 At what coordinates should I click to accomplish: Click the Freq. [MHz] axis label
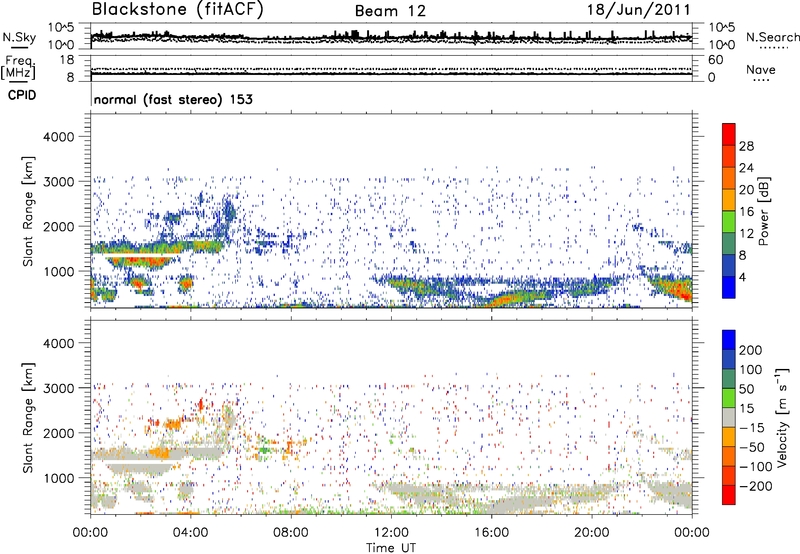pyautogui.click(x=18, y=68)
